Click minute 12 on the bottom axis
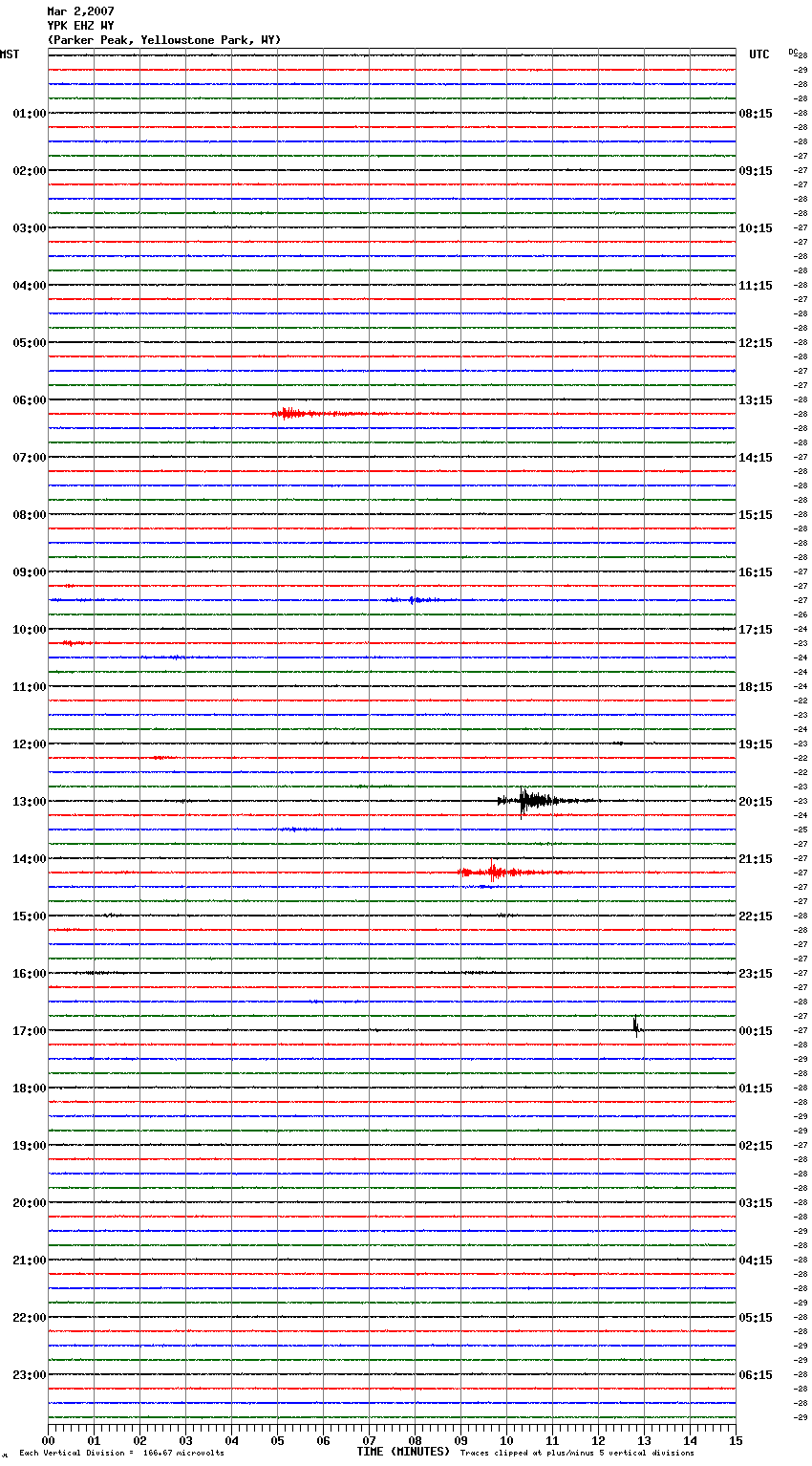The width and height of the screenshot is (812, 1466). click(x=598, y=1440)
